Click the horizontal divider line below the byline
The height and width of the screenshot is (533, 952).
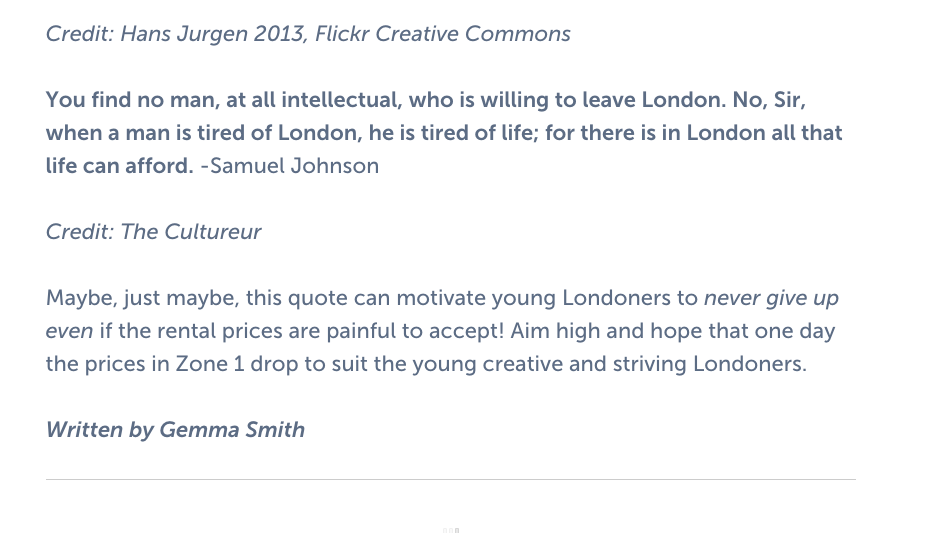(450, 480)
